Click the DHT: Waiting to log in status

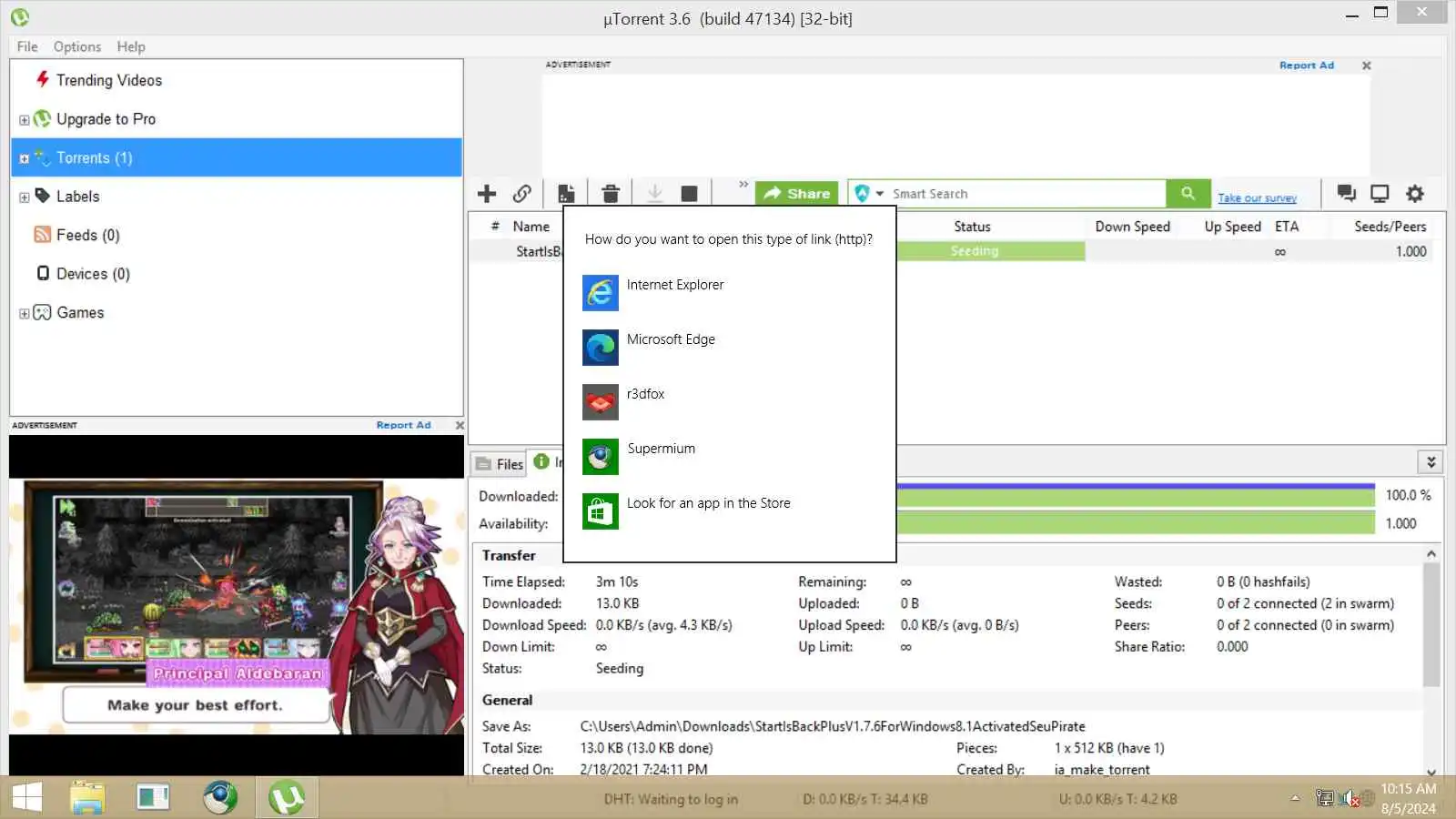[x=671, y=799]
